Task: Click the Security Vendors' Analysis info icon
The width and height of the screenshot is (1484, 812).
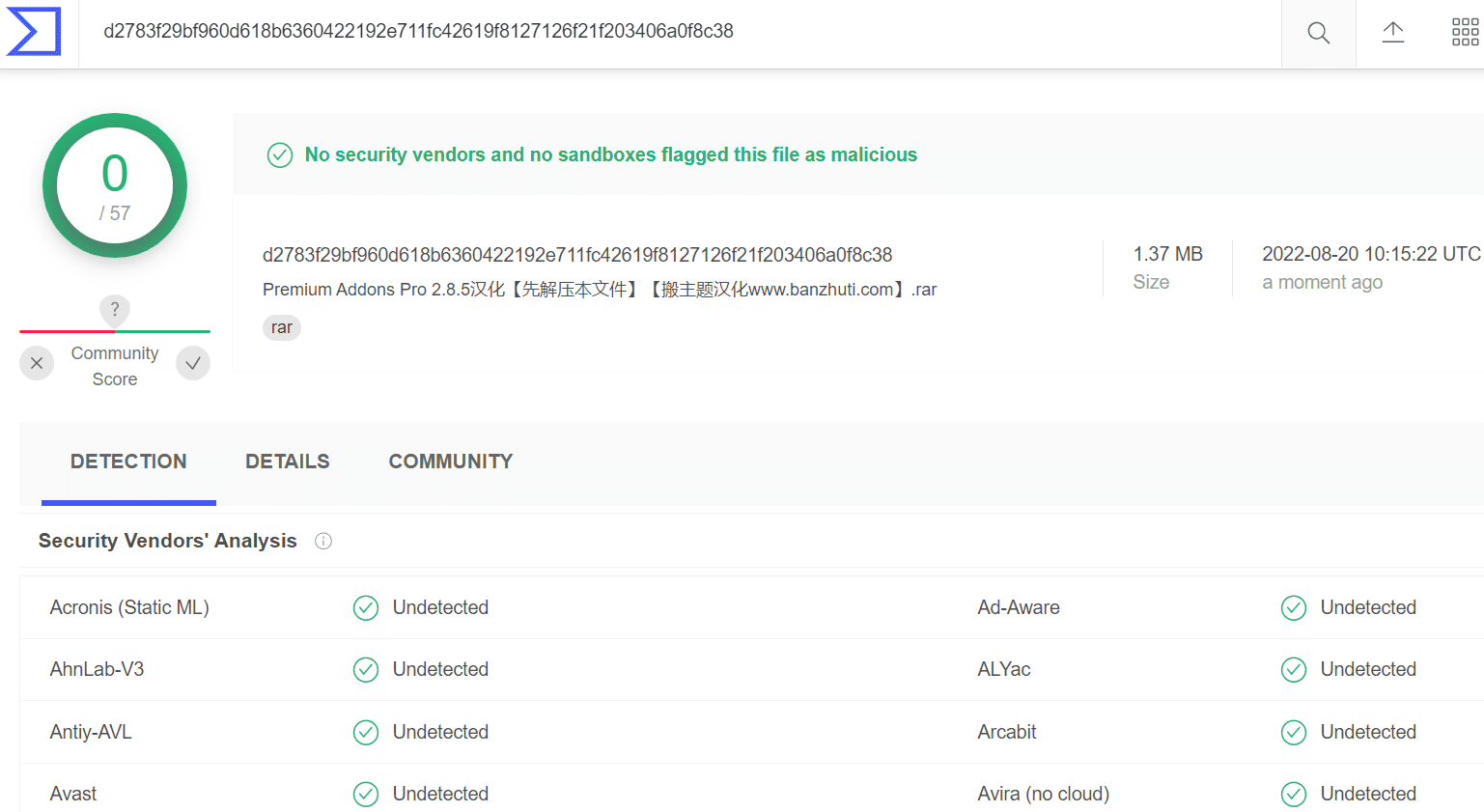Action: pyautogui.click(x=323, y=542)
